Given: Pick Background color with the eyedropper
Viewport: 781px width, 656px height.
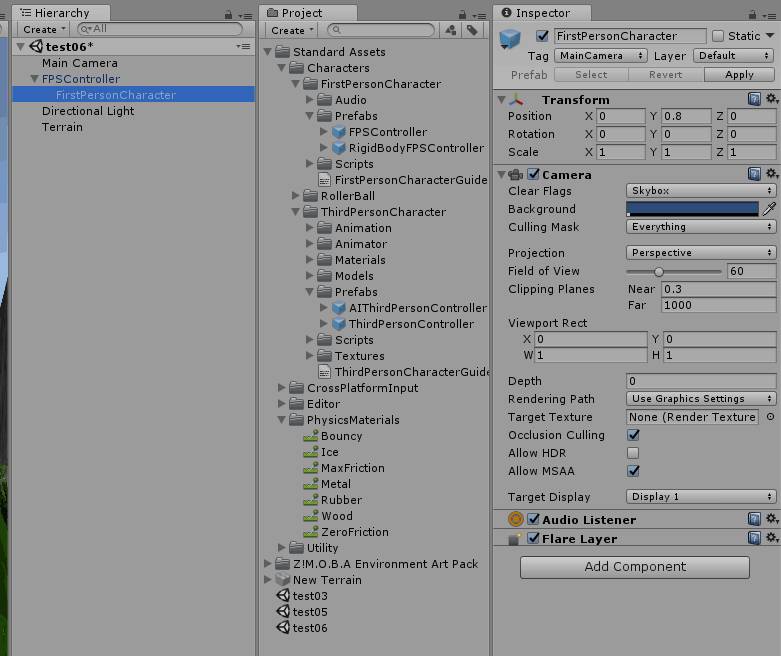Looking at the screenshot, I should [769, 209].
